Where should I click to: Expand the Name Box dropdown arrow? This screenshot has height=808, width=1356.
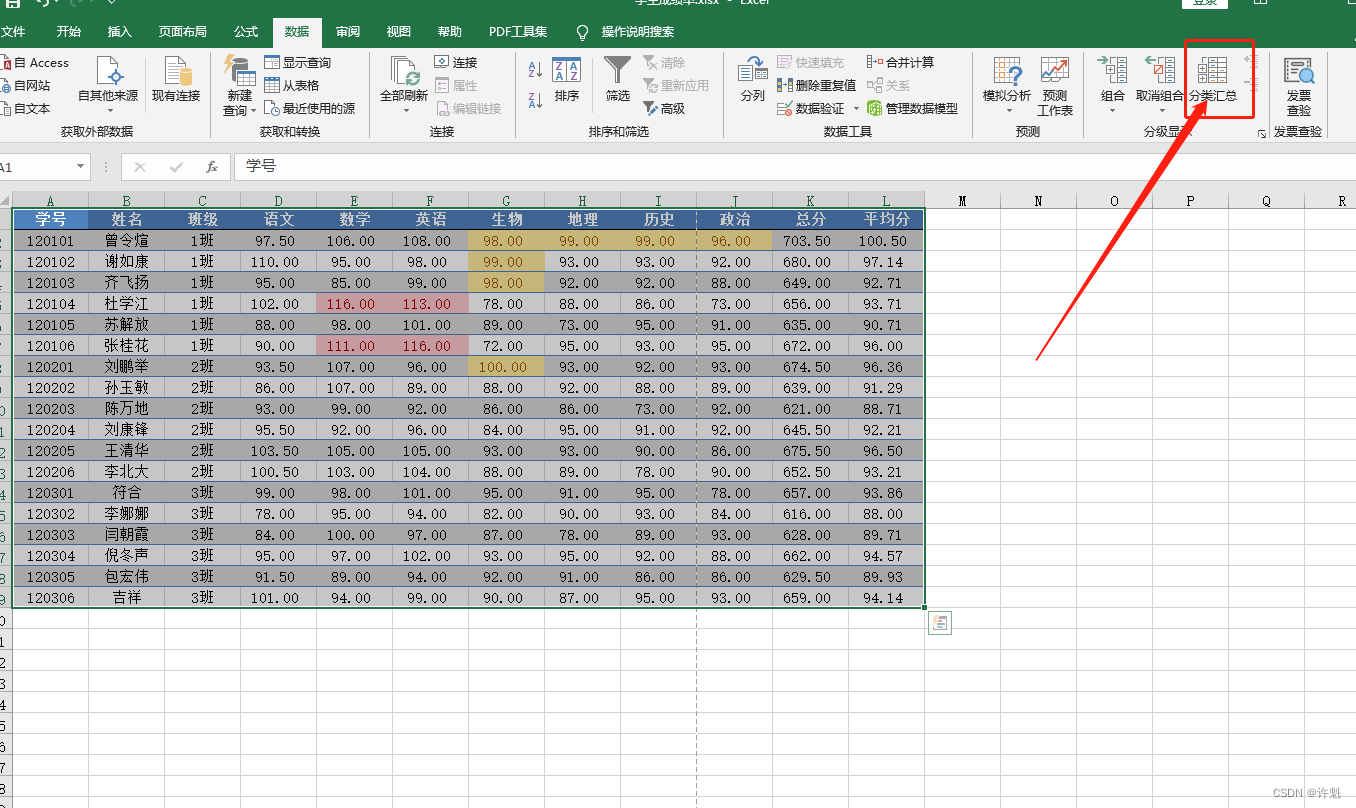(x=81, y=166)
